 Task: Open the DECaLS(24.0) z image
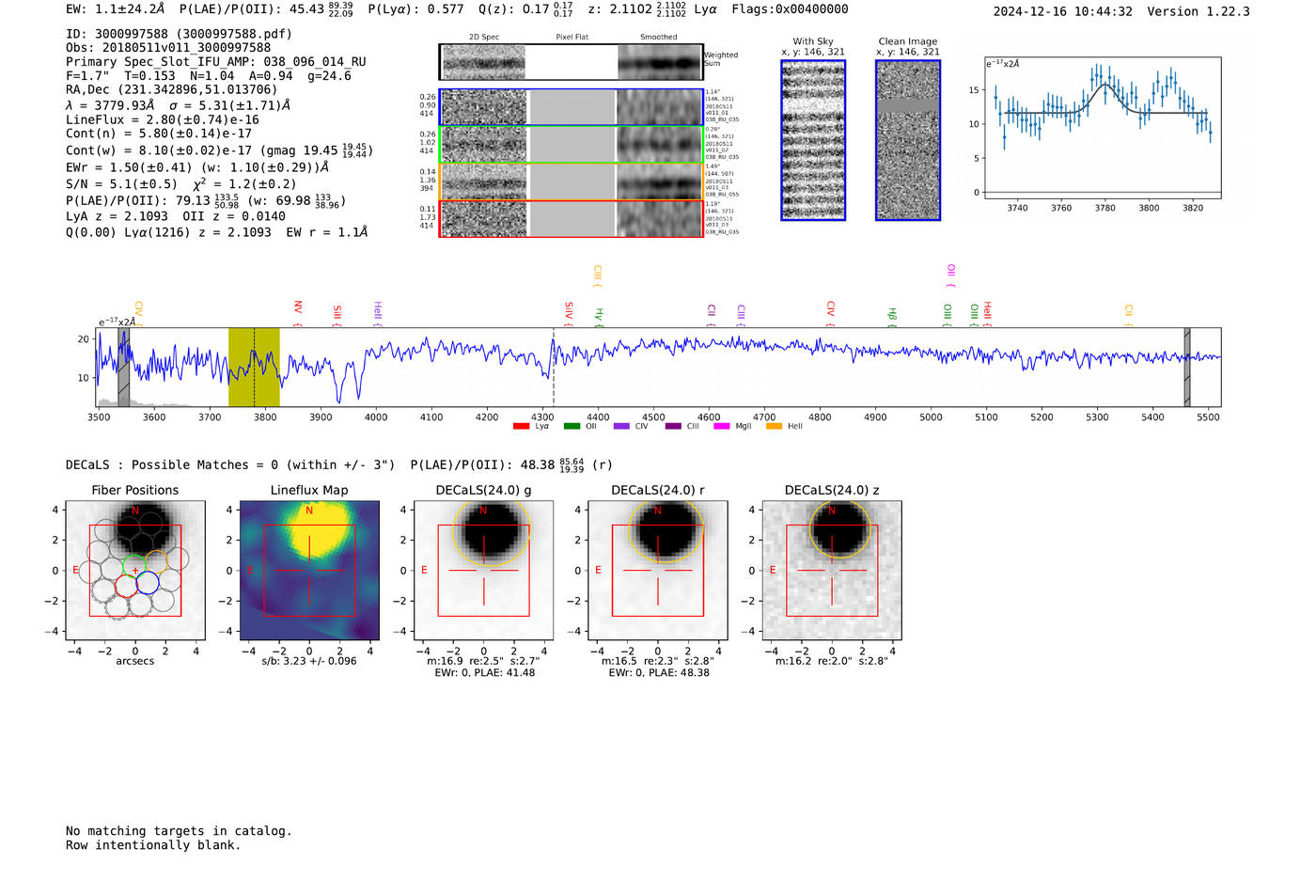click(x=832, y=570)
